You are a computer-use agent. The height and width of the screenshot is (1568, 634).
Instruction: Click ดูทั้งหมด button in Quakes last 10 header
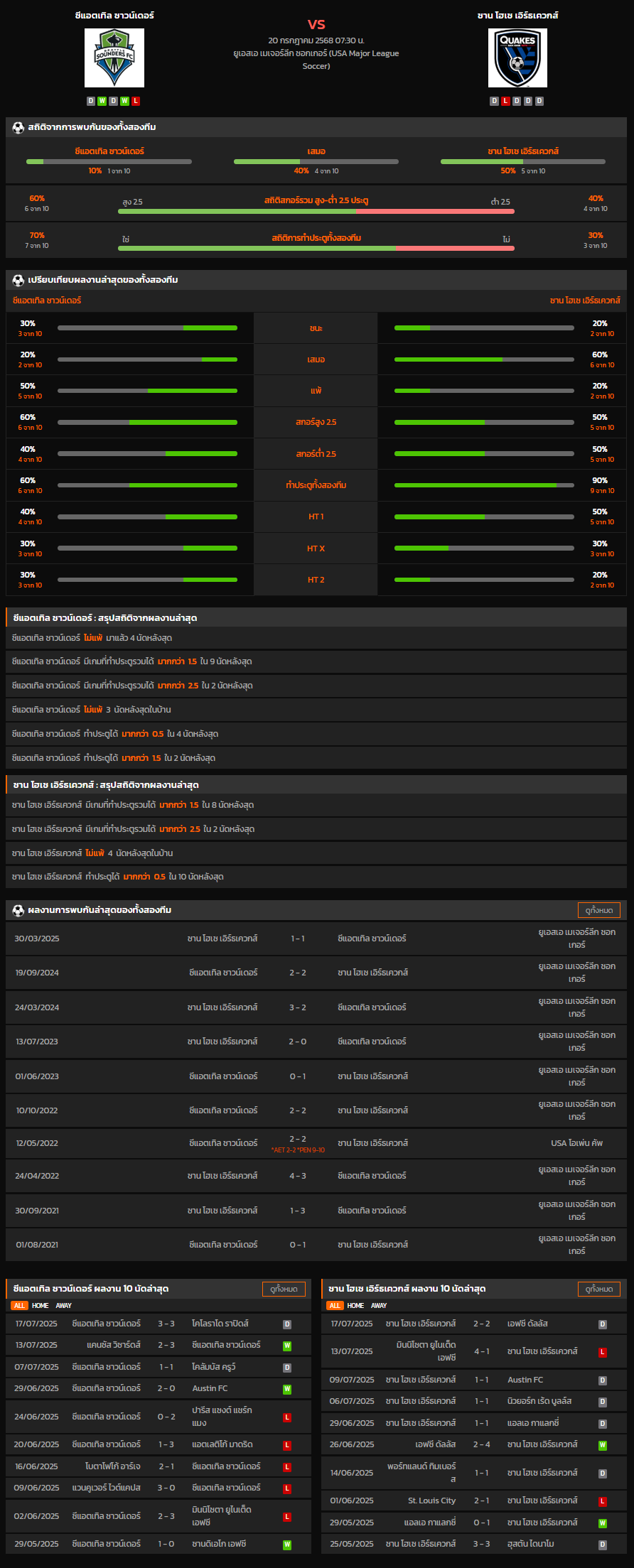click(x=599, y=1289)
